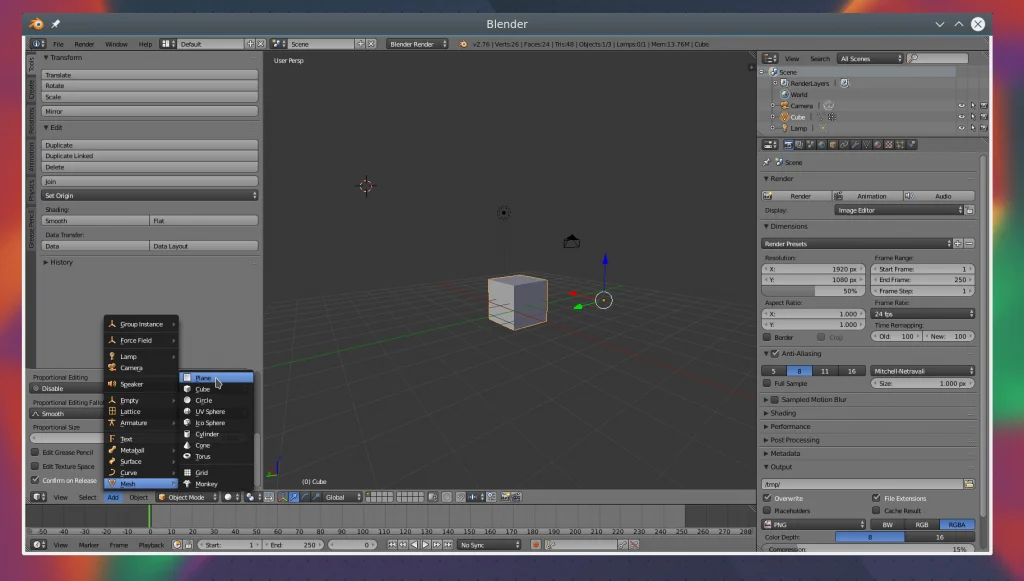The image size is (1024, 581).
Task: Select Monkey from the Mesh submenu
Action: [x=206, y=484]
